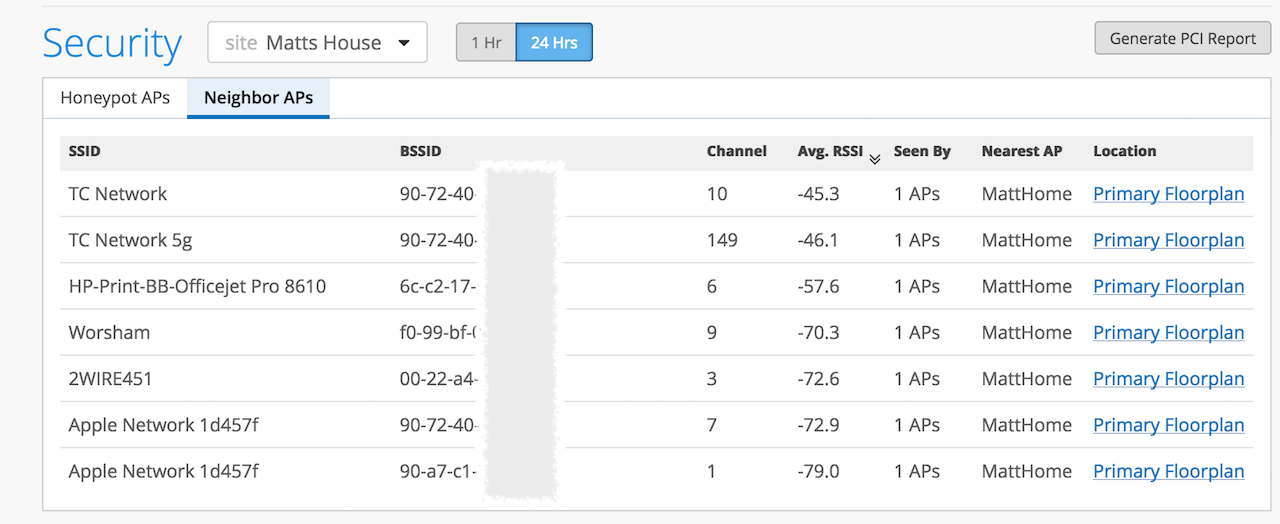This screenshot has height=524, width=1280.
Task: Open Primary Floorplan link for 2WIRE451
Action: click(1168, 379)
